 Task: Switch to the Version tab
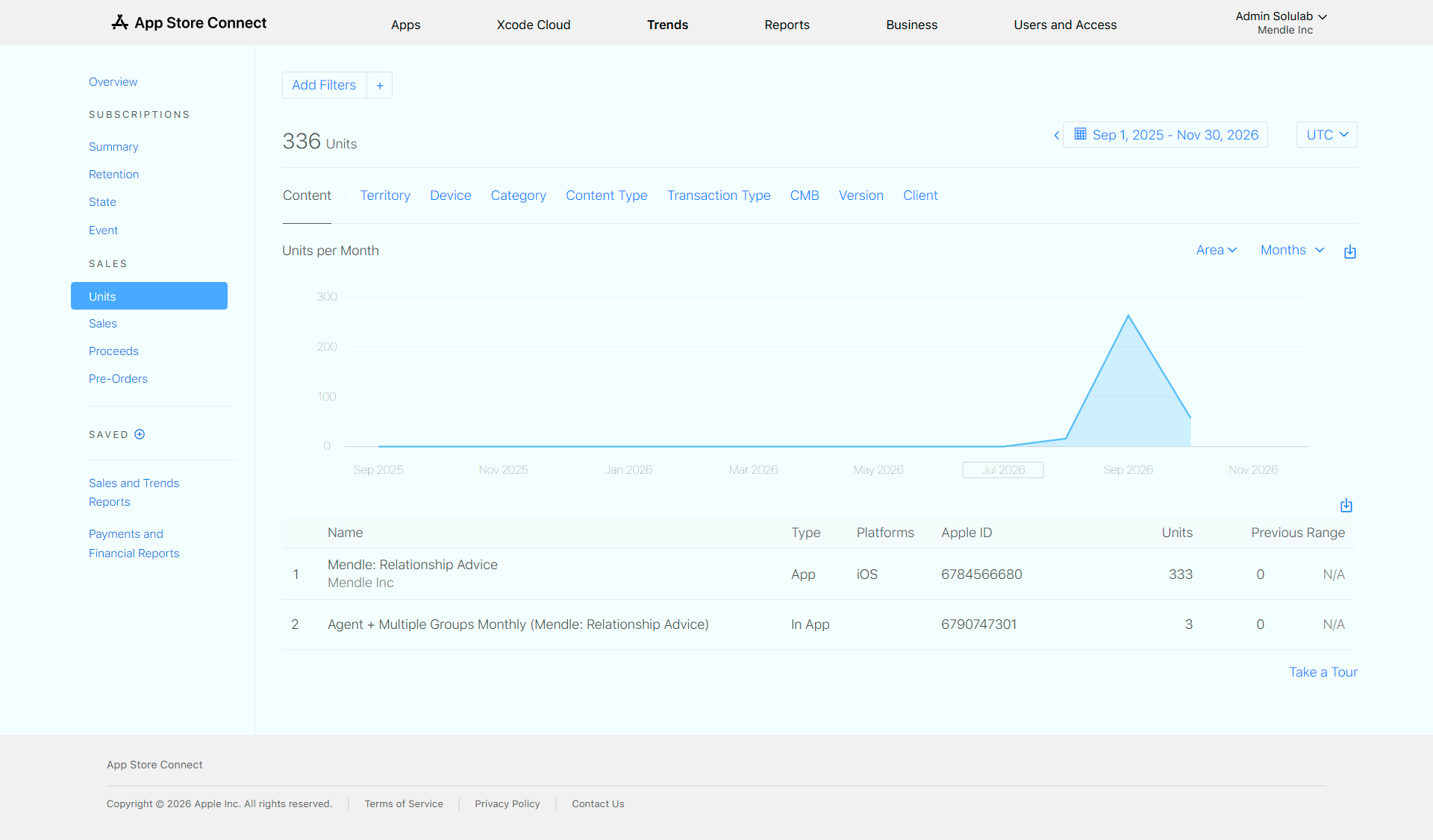(x=861, y=195)
